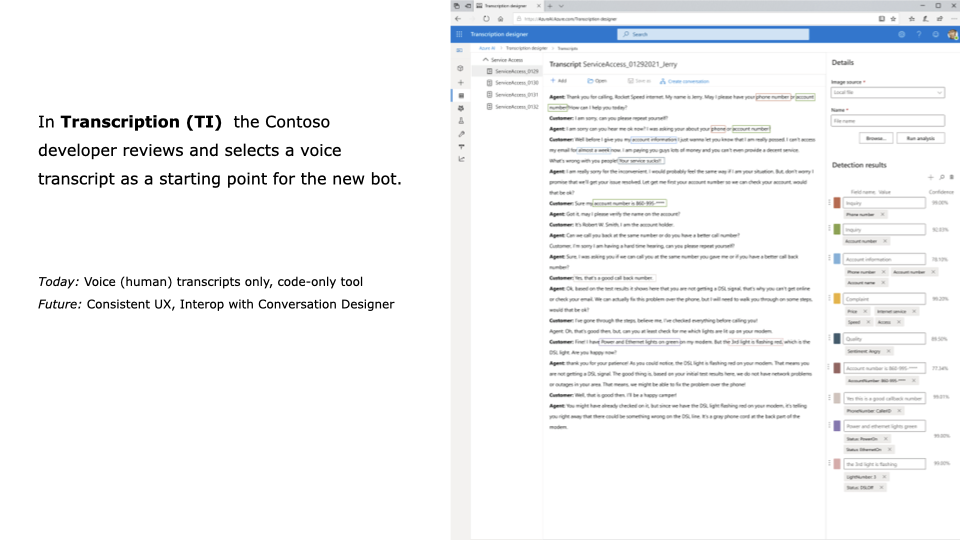Click the red-orange Inquiry color swatch

837,203
